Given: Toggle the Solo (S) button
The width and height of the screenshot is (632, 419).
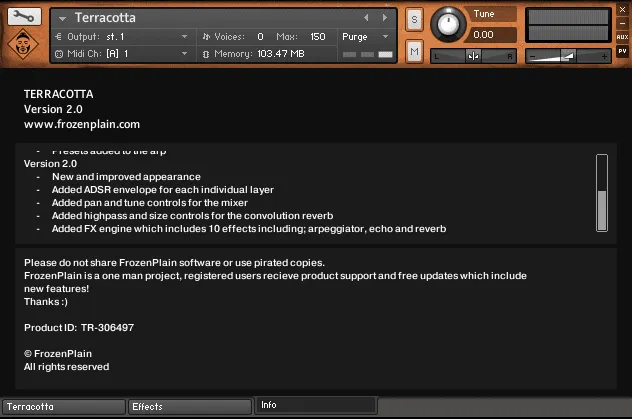Looking at the screenshot, I should click(414, 19).
